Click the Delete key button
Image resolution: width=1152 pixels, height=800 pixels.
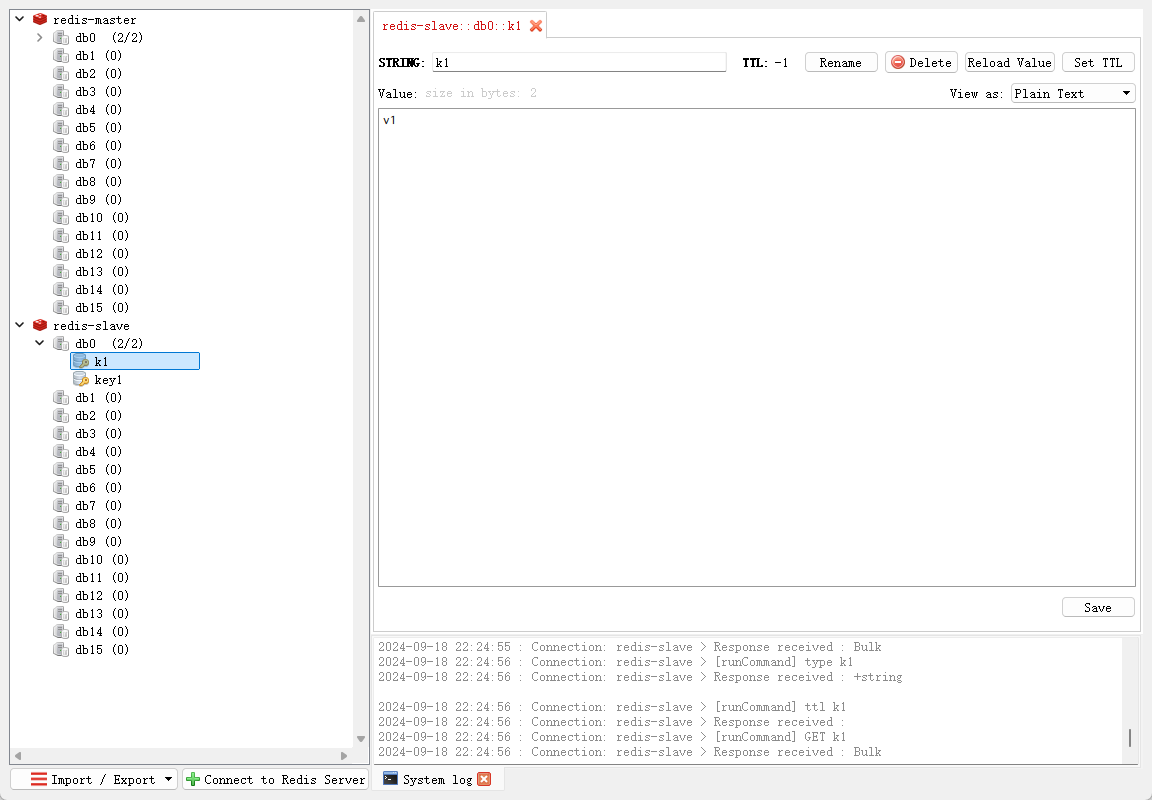[921, 62]
